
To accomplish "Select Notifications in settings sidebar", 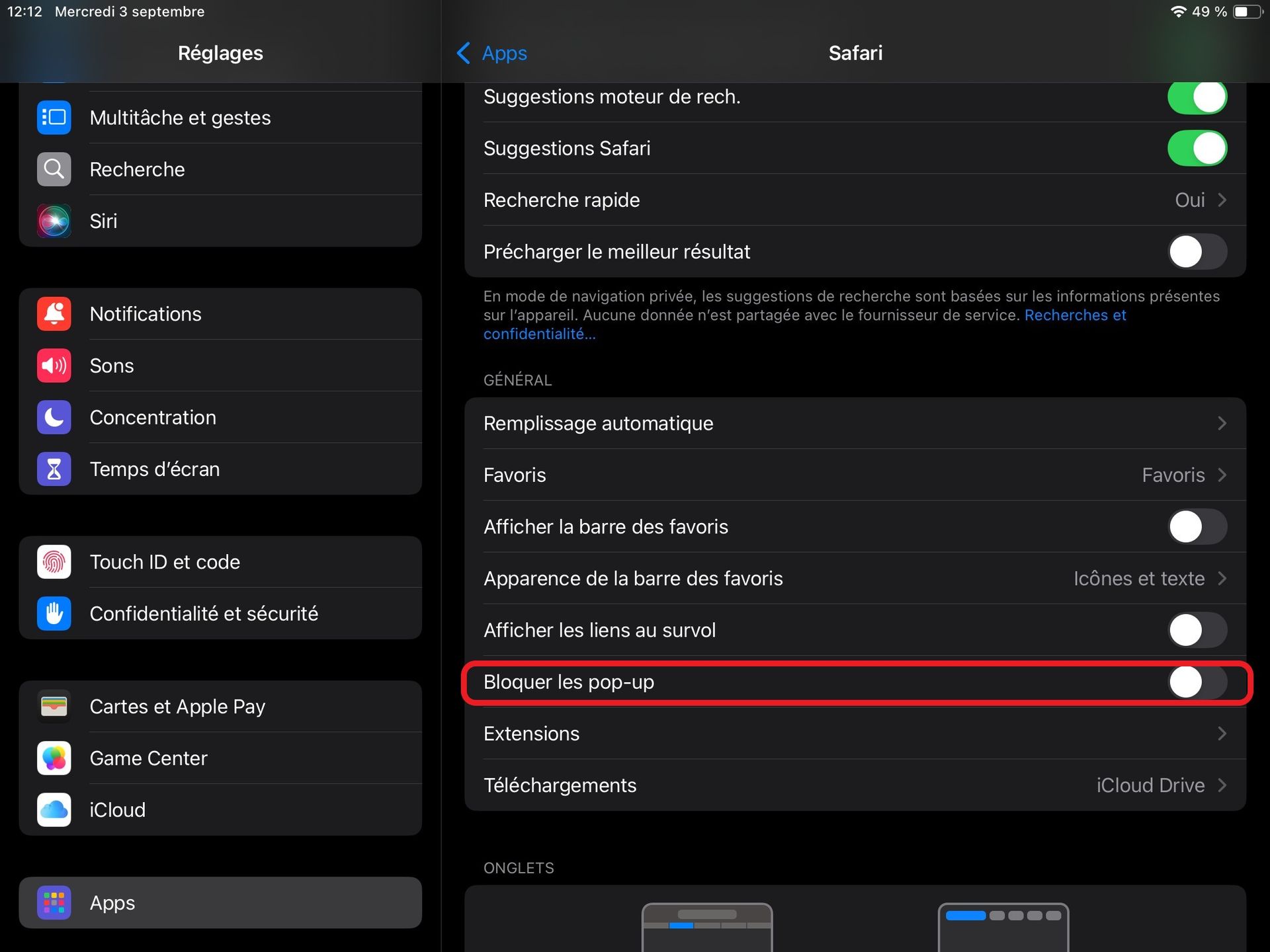I will [220, 314].
